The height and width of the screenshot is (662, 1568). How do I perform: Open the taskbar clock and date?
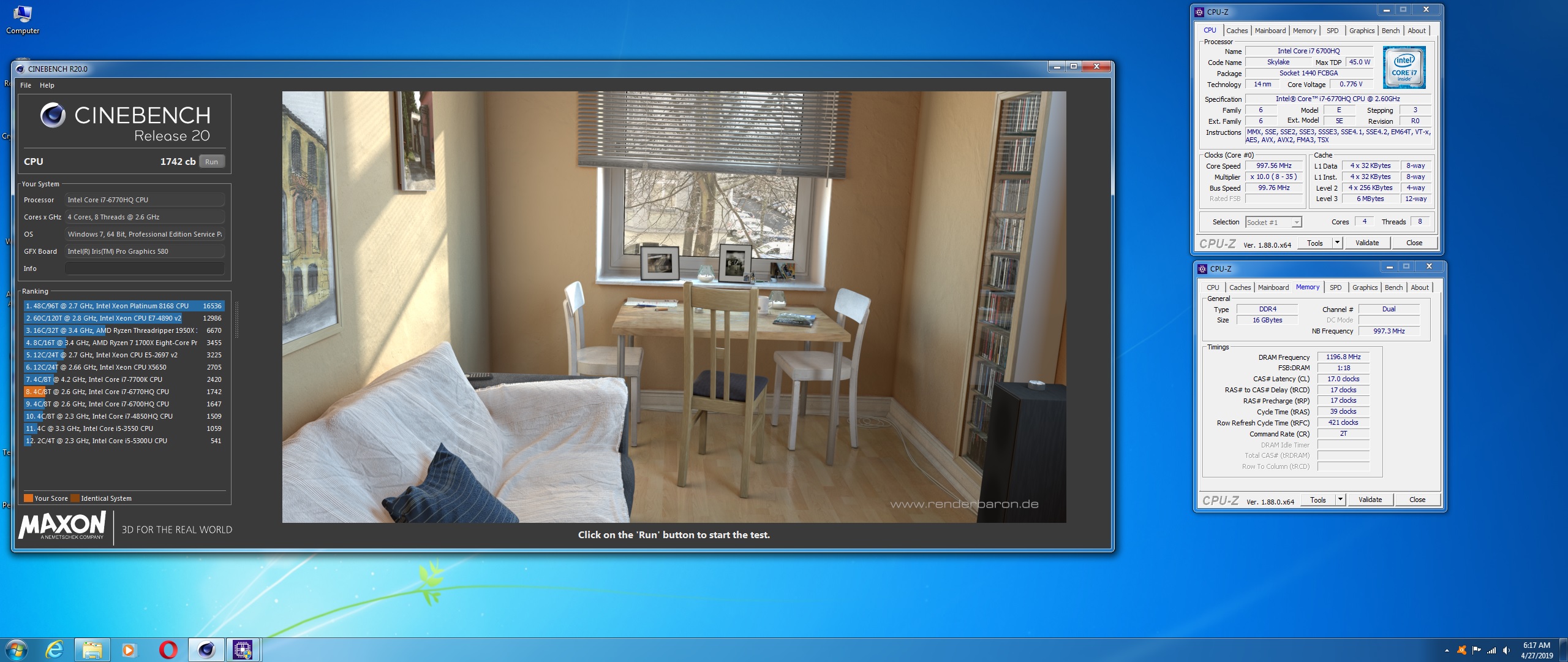click(1536, 650)
